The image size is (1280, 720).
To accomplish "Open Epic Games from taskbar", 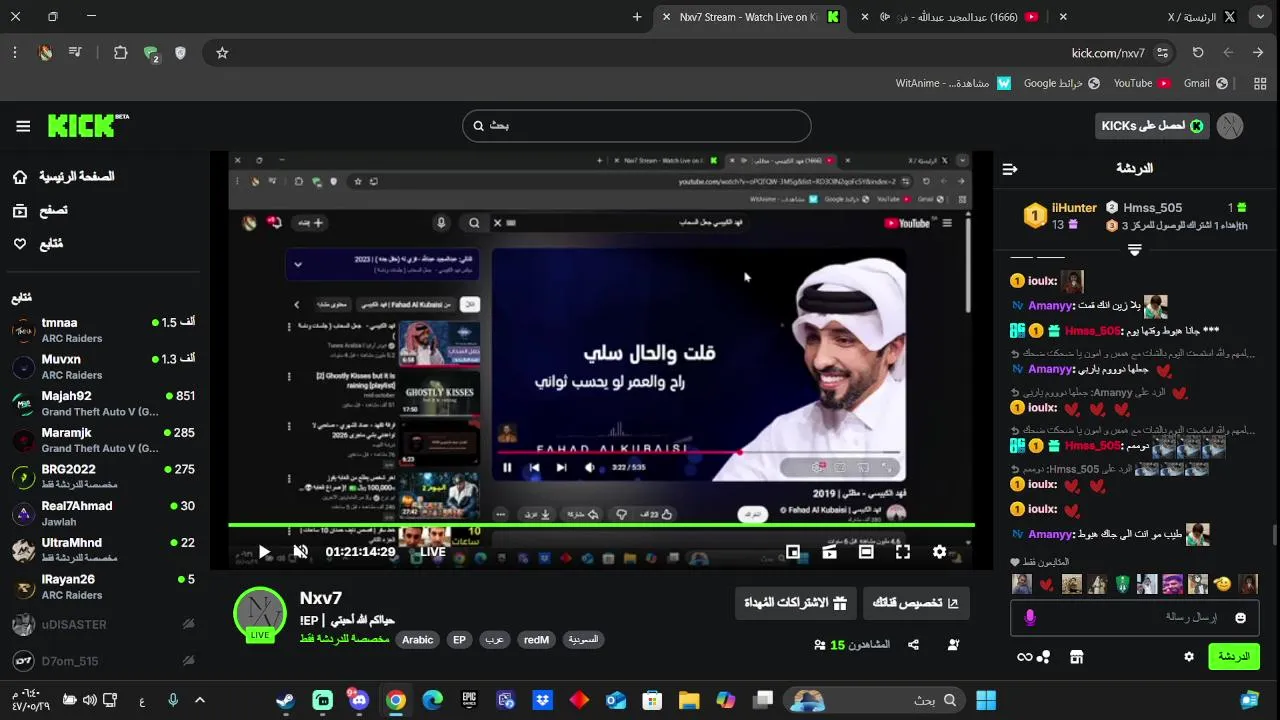I will tap(469, 701).
